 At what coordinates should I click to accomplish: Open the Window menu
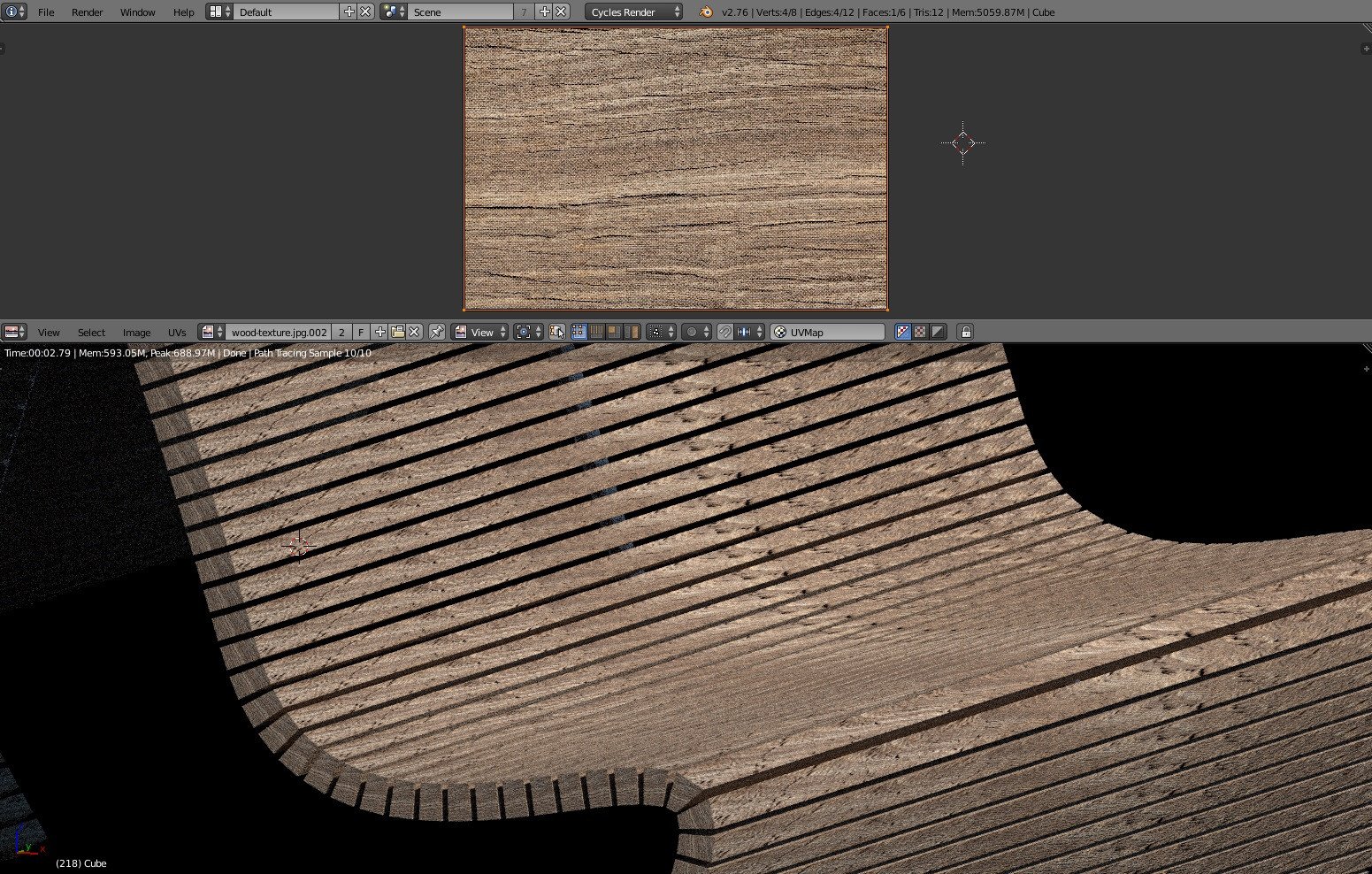tap(137, 12)
